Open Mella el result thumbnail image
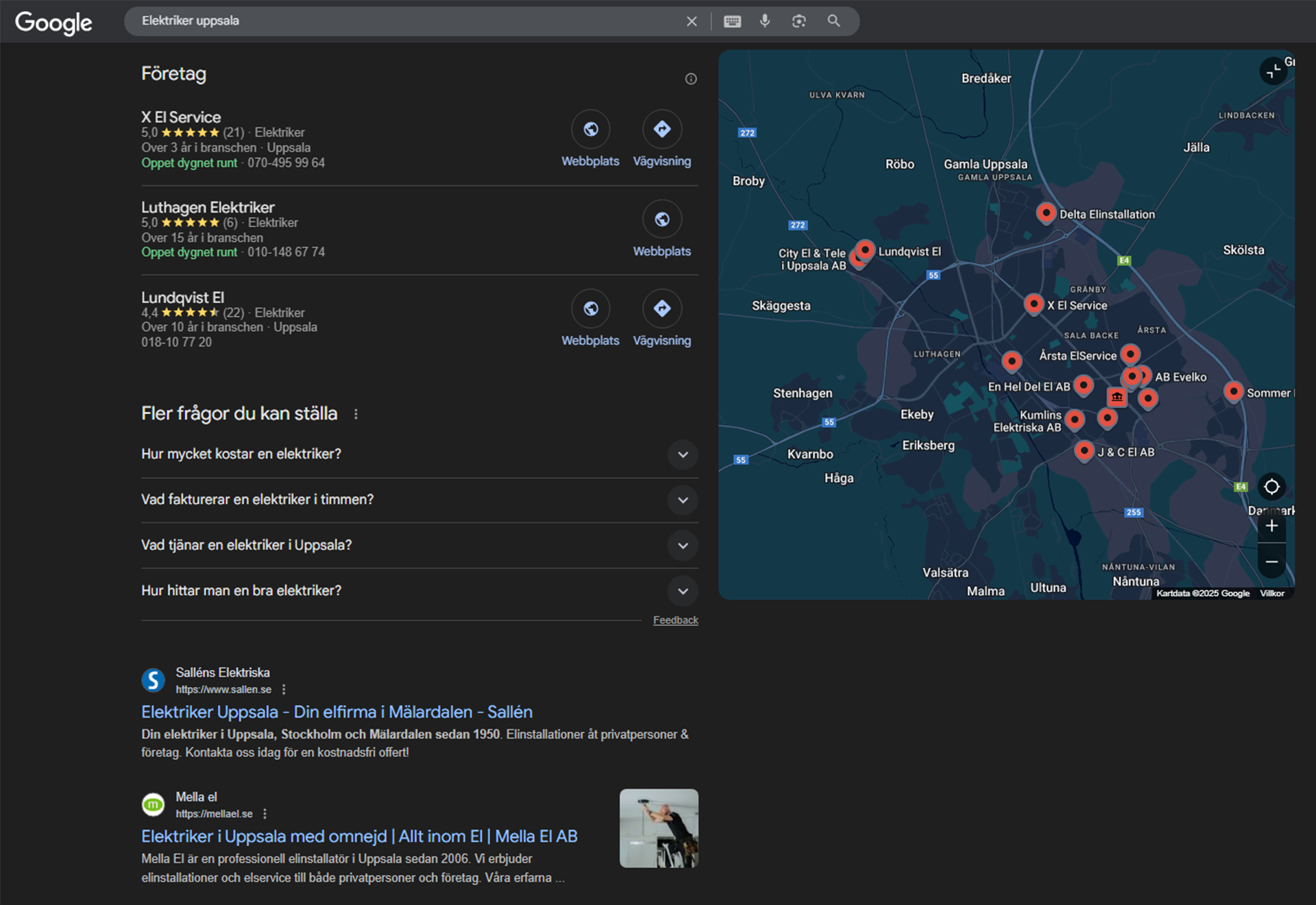Screen dimensions: 1316x905 tap(659, 828)
